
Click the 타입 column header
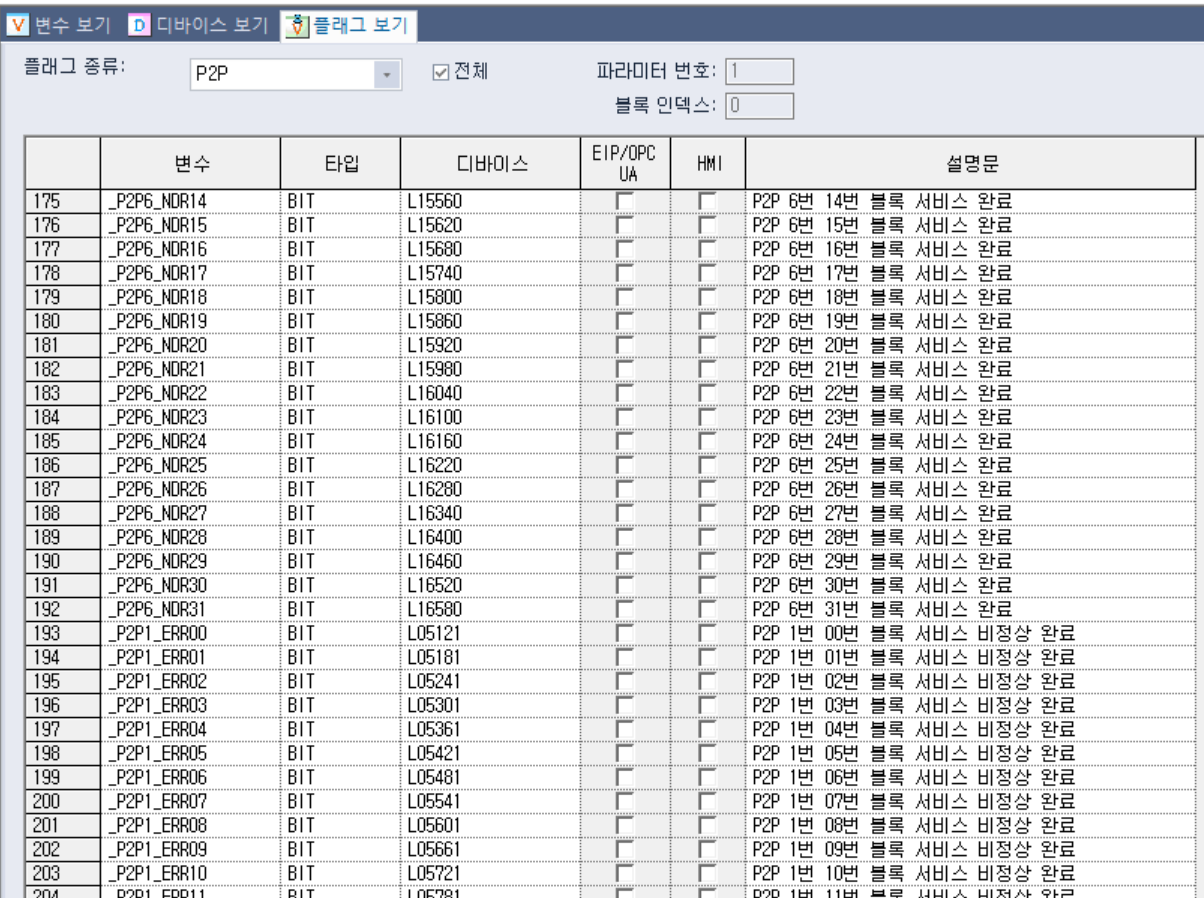point(341,163)
